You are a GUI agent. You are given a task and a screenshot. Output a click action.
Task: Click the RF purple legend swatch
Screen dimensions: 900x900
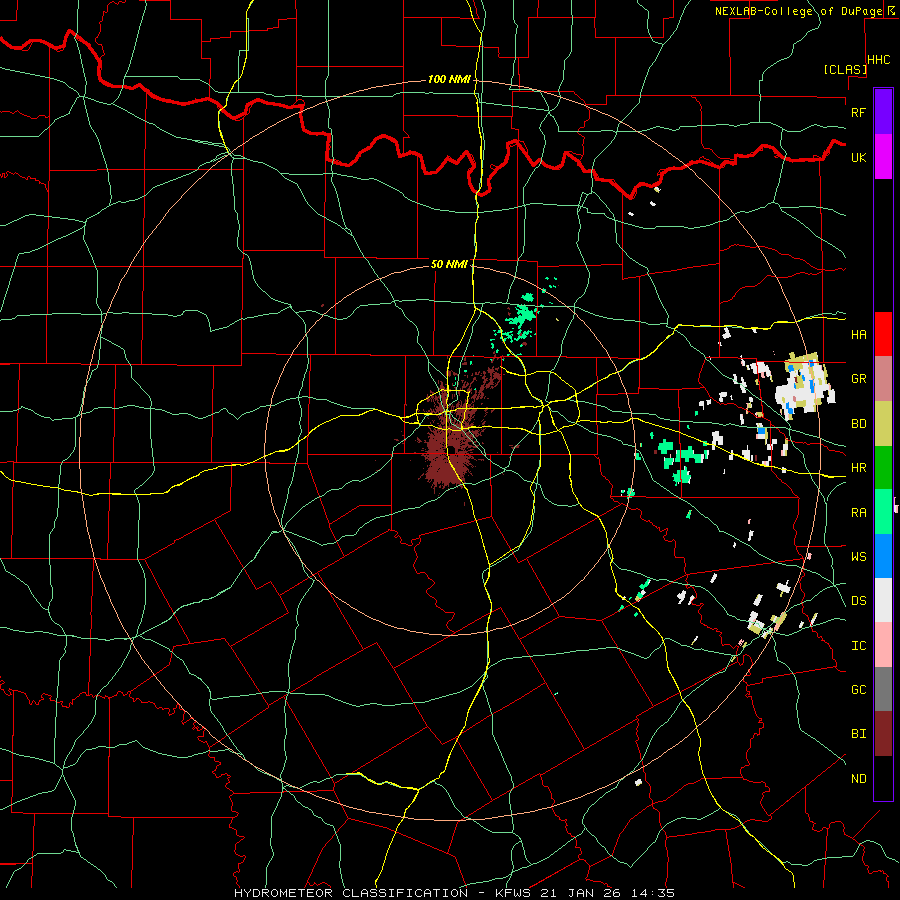[883, 112]
